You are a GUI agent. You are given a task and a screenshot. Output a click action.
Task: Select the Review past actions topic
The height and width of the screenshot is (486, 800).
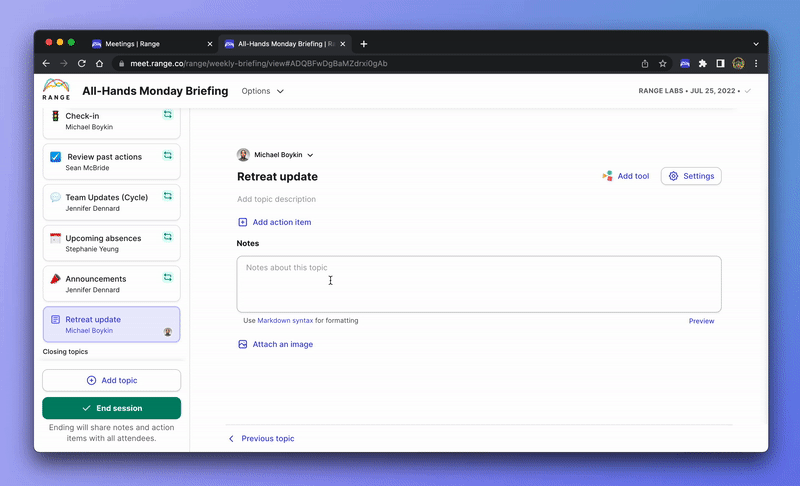tap(112, 162)
